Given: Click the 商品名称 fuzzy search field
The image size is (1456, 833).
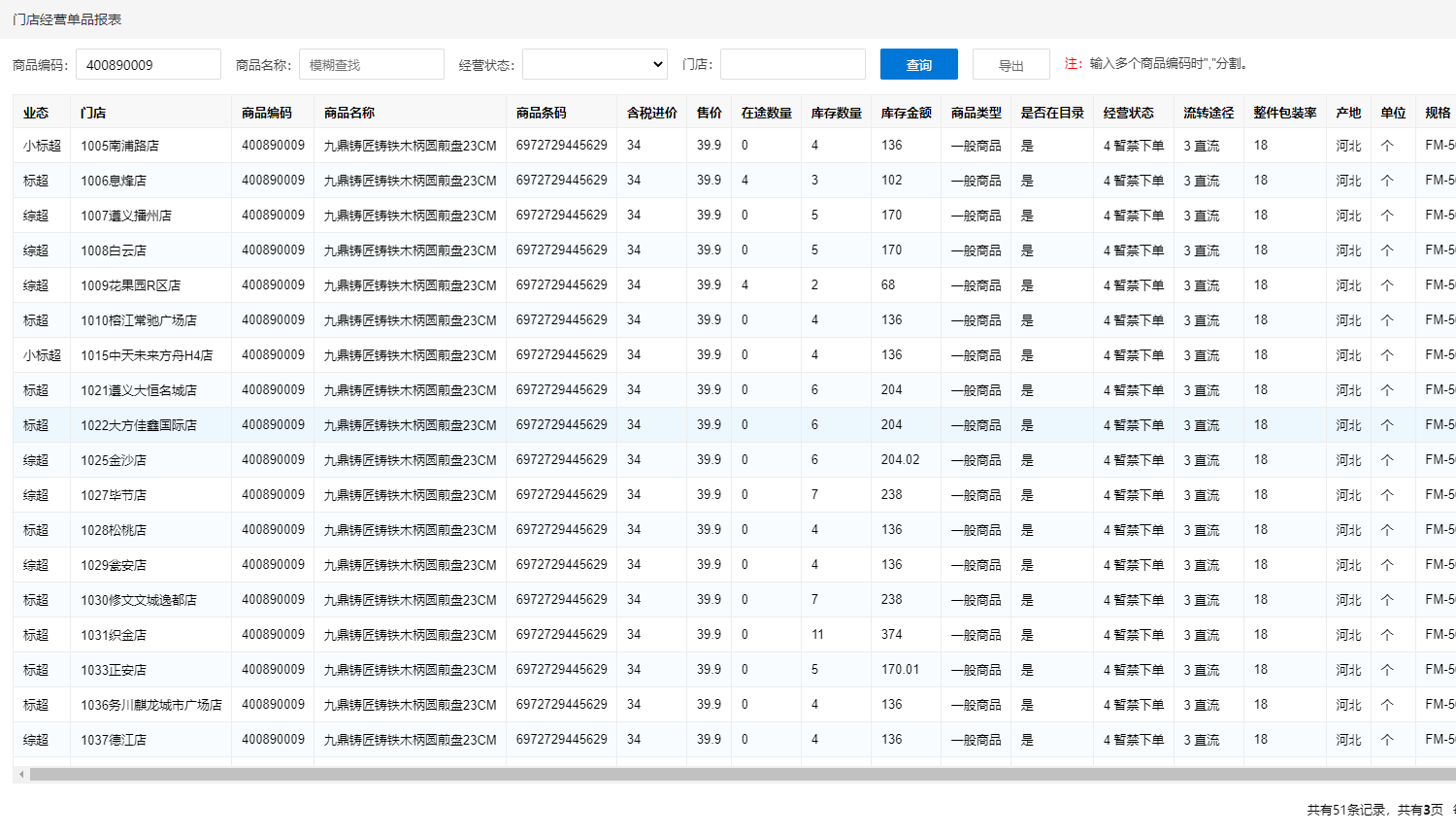Looking at the screenshot, I should click(371, 65).
